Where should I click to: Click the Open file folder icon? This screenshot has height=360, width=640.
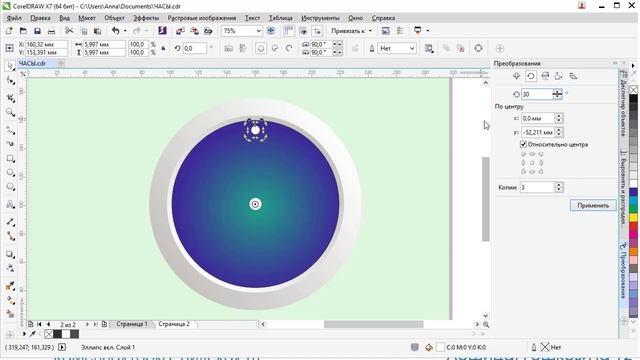(x=23, y=31)
